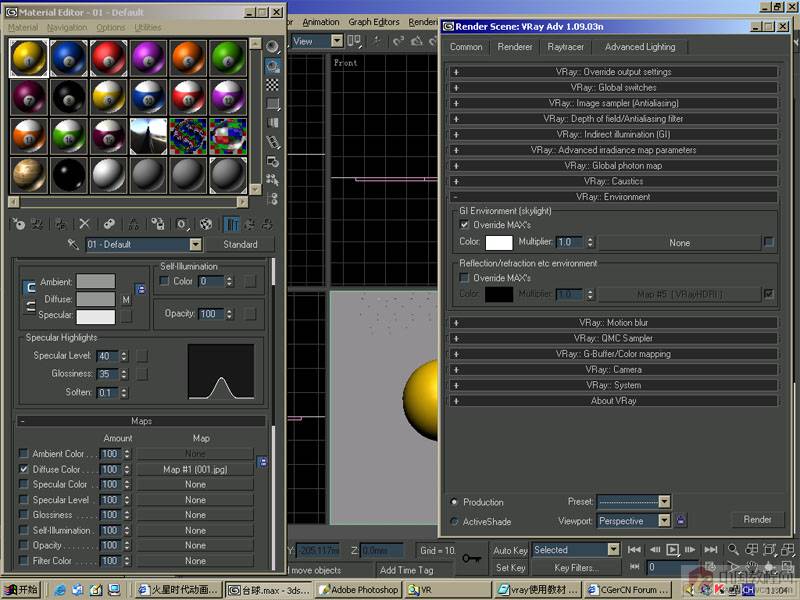Enable Self-Illumination Color checkbox
The width and height of the screenshot is (800, 600).
(x=164, y=281)
